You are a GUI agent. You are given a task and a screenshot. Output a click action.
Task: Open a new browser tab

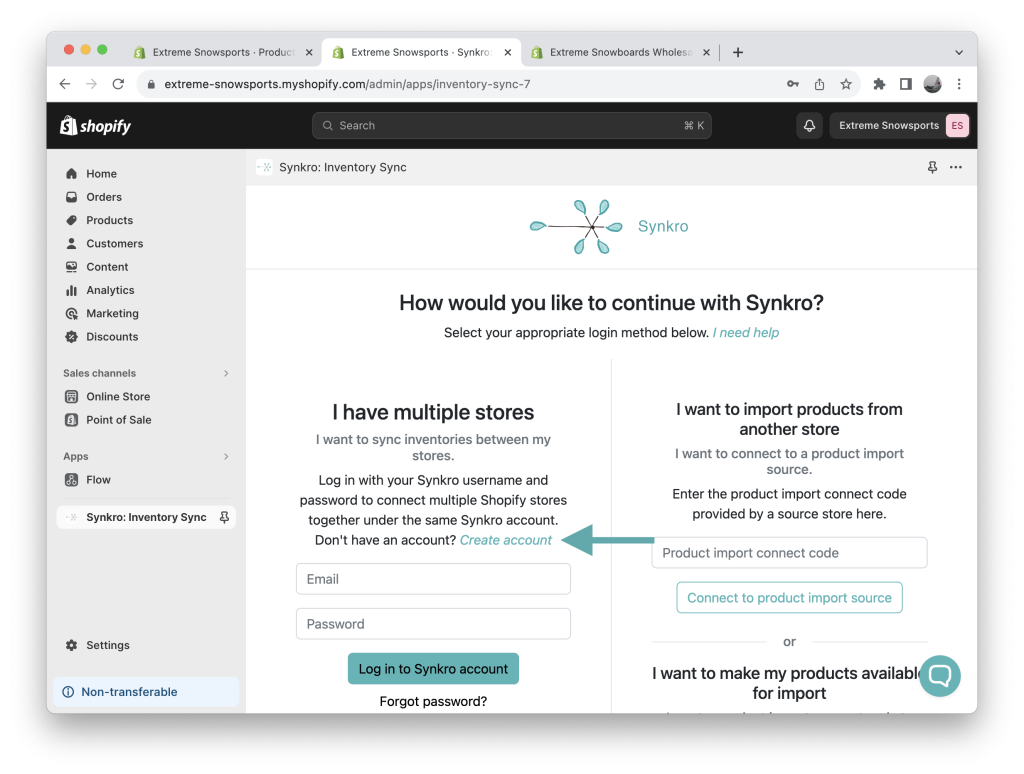tap(738, 52)
